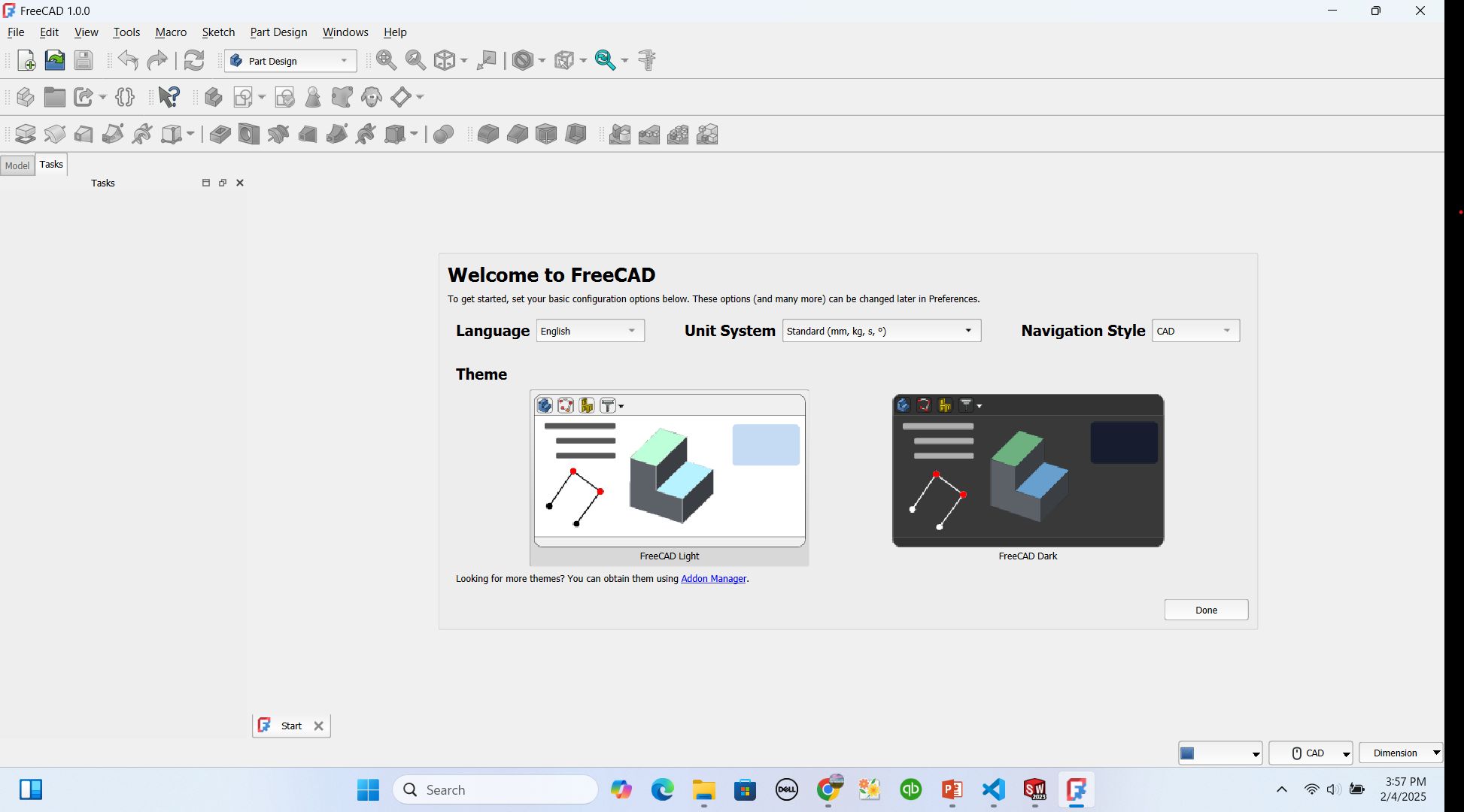This screenshot has height=812, width=1464.
Task: Click the Pad extrude icon
Action: click(x=25, y=135)
